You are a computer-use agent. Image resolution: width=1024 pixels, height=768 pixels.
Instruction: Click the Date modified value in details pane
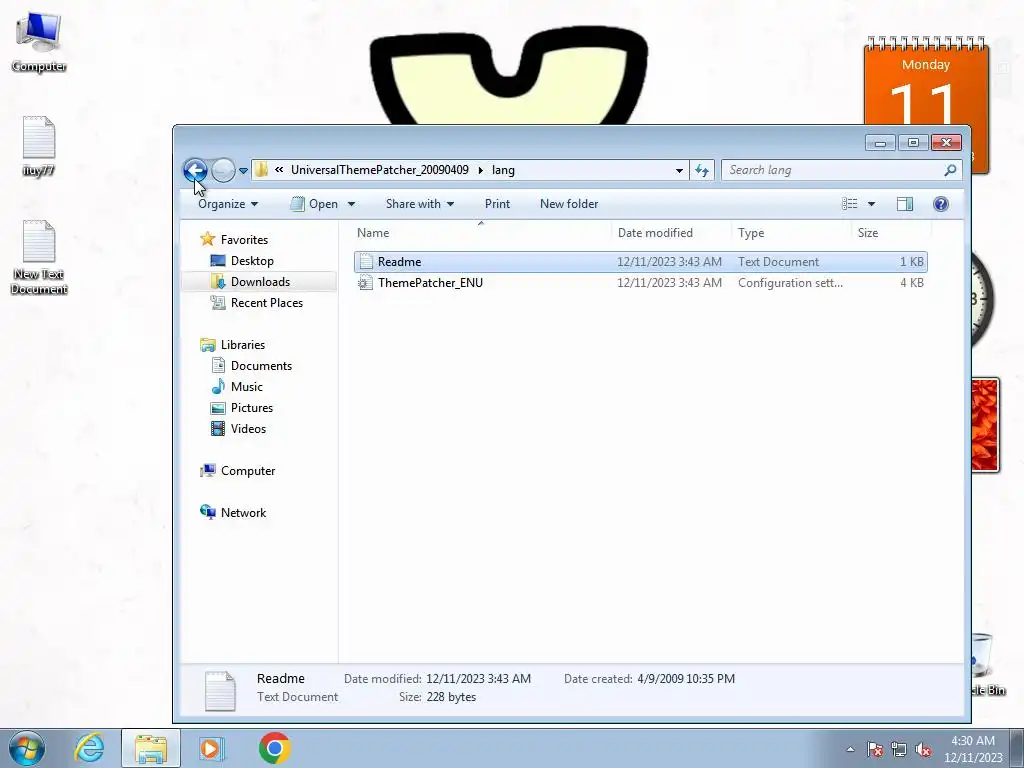click(x=479, y=679)
